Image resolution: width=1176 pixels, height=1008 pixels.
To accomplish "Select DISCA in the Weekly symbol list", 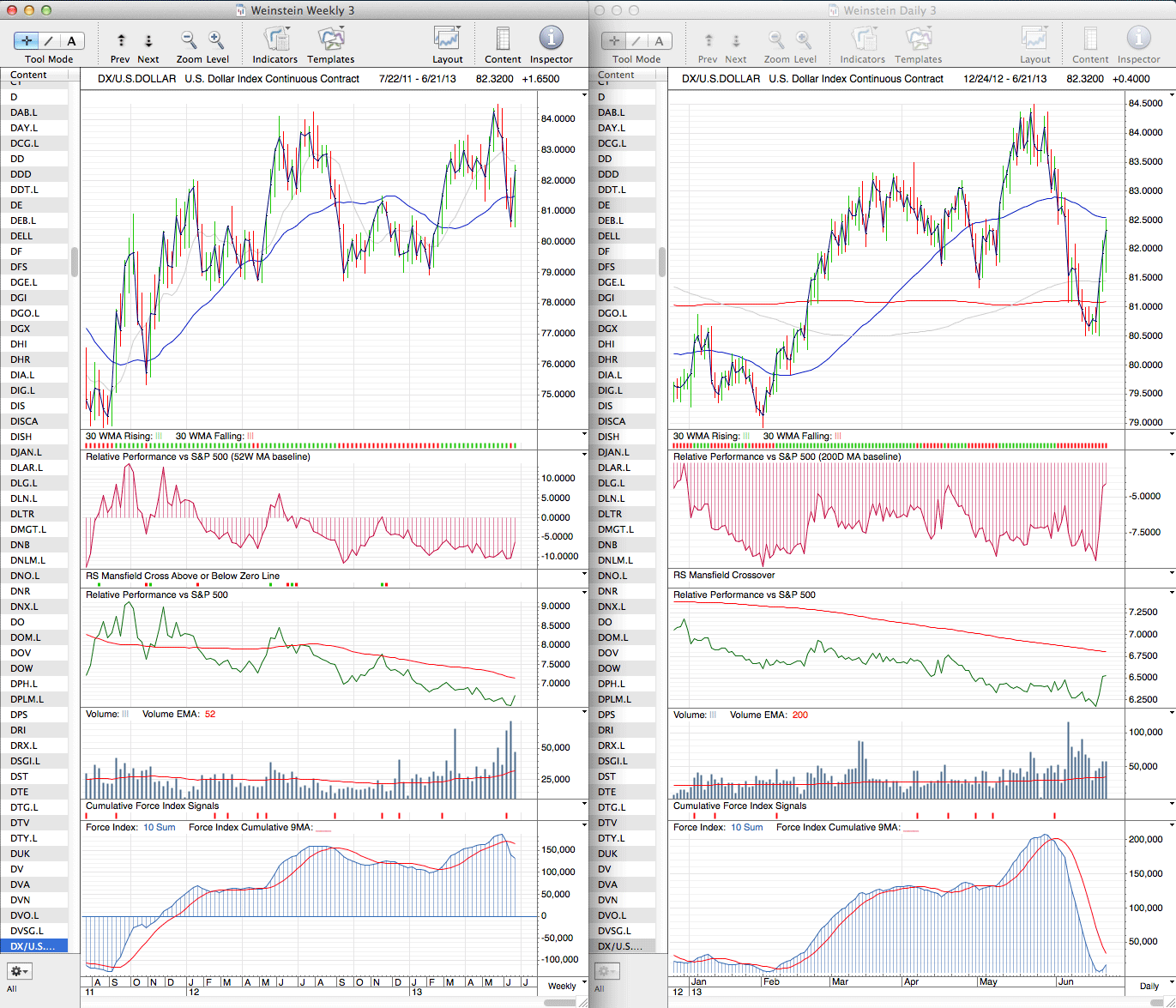I will 25,421.
